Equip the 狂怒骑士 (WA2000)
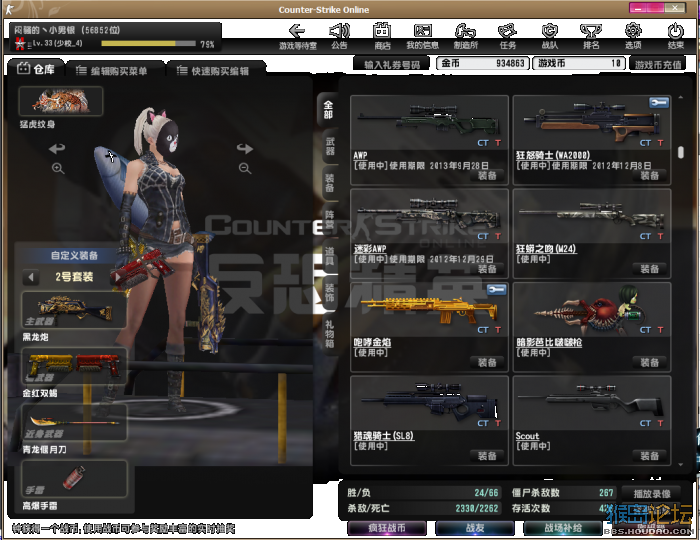This screenshot has height=540, width=700. pyautogui.click(x=650, y=176)
